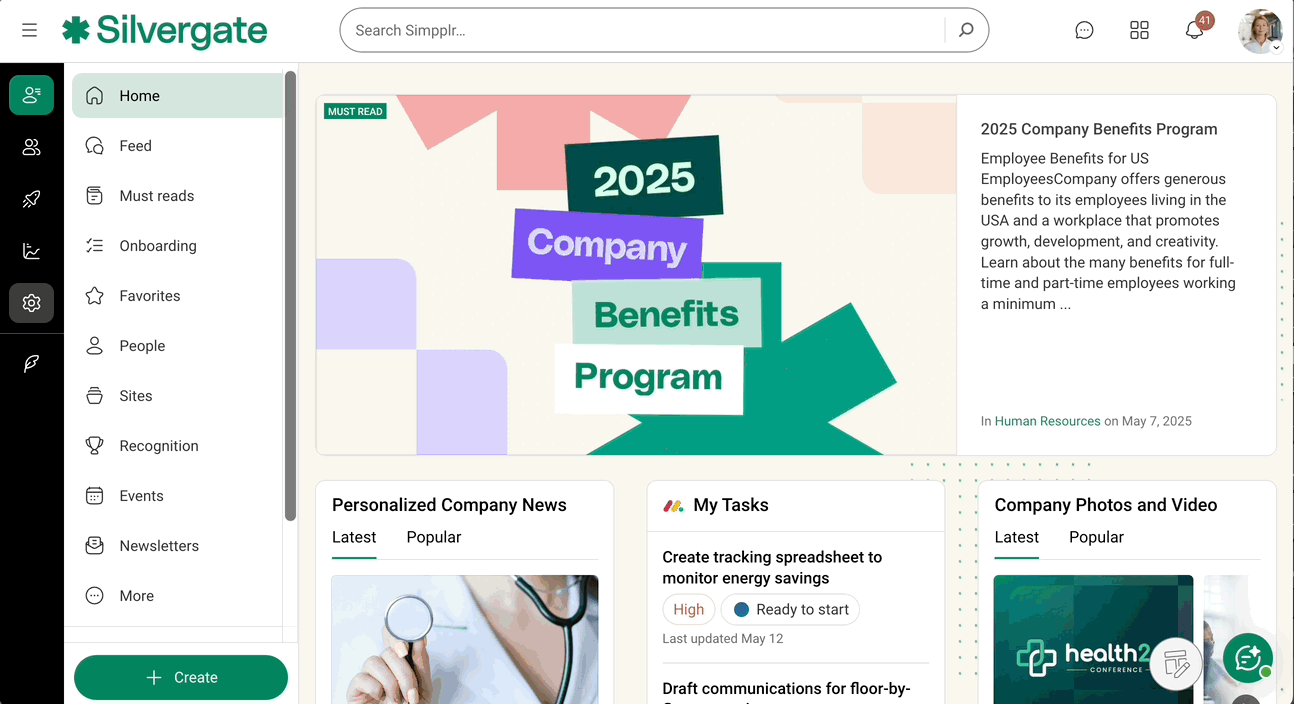The height and width of the screenshot is (704, 1294).
Task: Open the people group icon in dark sidebar
Action: pos(31,147)
